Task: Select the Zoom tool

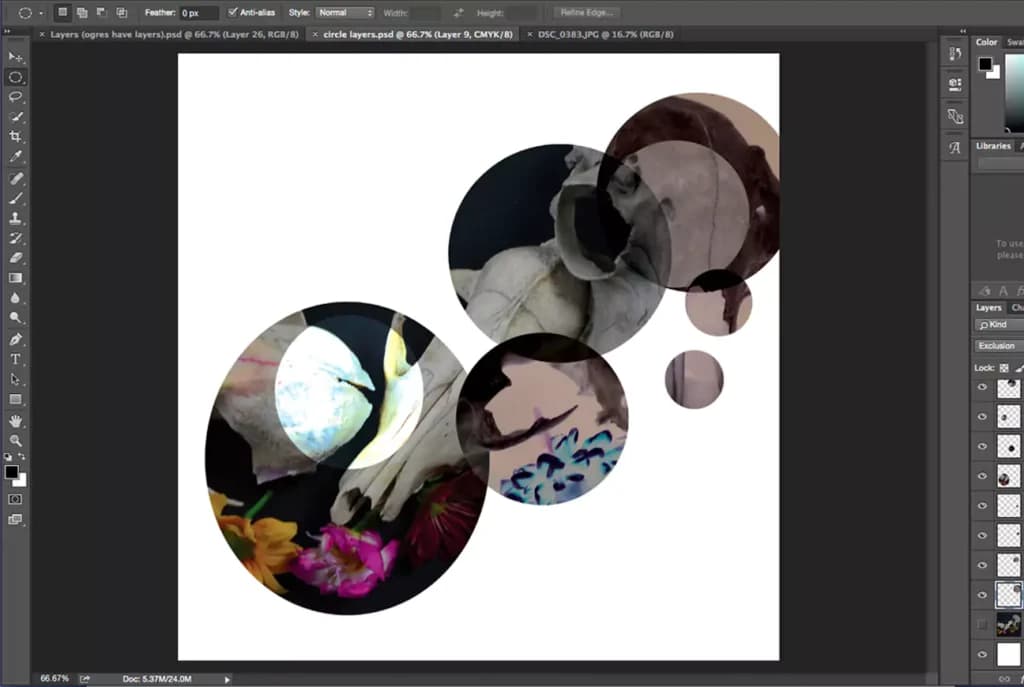Action: 16,441
